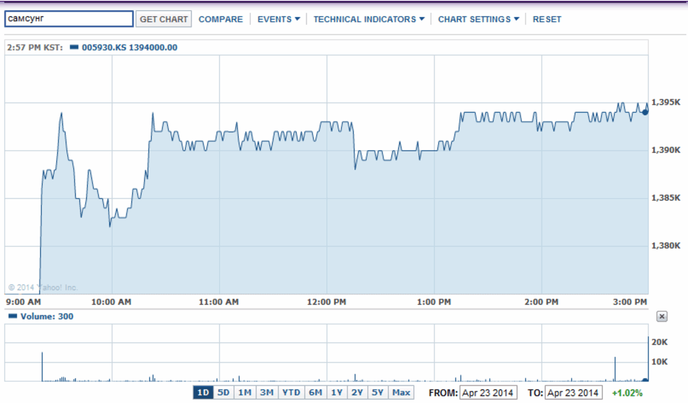Click the ticker symbol search field
The width and height of the screenshot is (688, 403).
coord(69,19)
